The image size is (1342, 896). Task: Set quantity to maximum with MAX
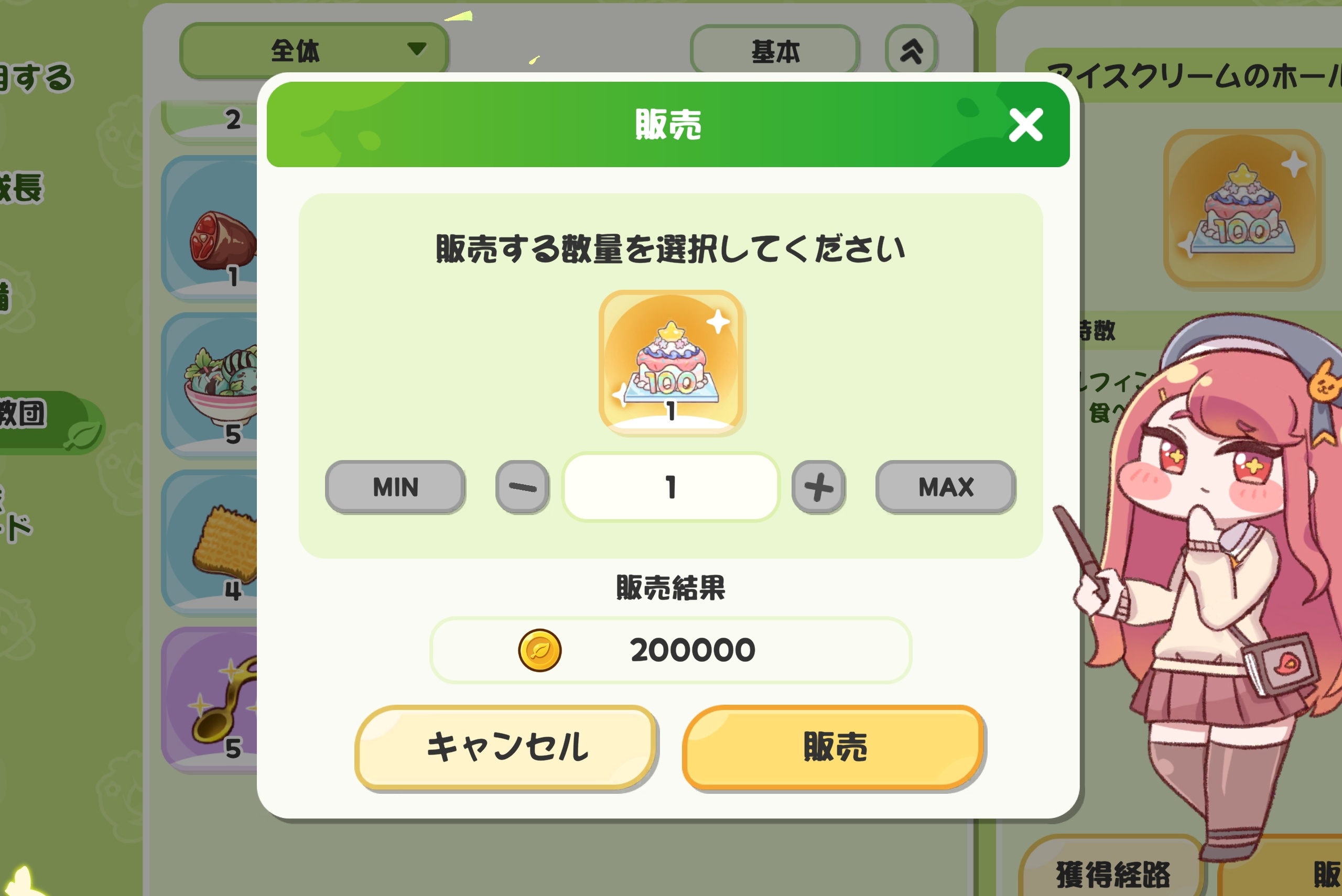click(945, 487)
